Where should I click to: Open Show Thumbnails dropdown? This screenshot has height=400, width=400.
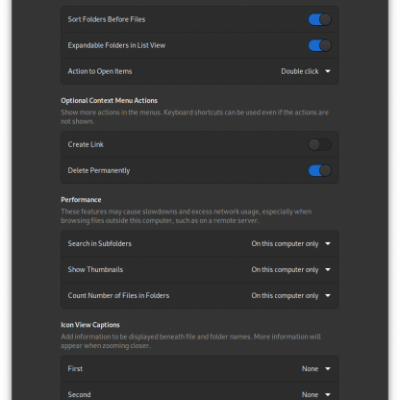(291, 270)
